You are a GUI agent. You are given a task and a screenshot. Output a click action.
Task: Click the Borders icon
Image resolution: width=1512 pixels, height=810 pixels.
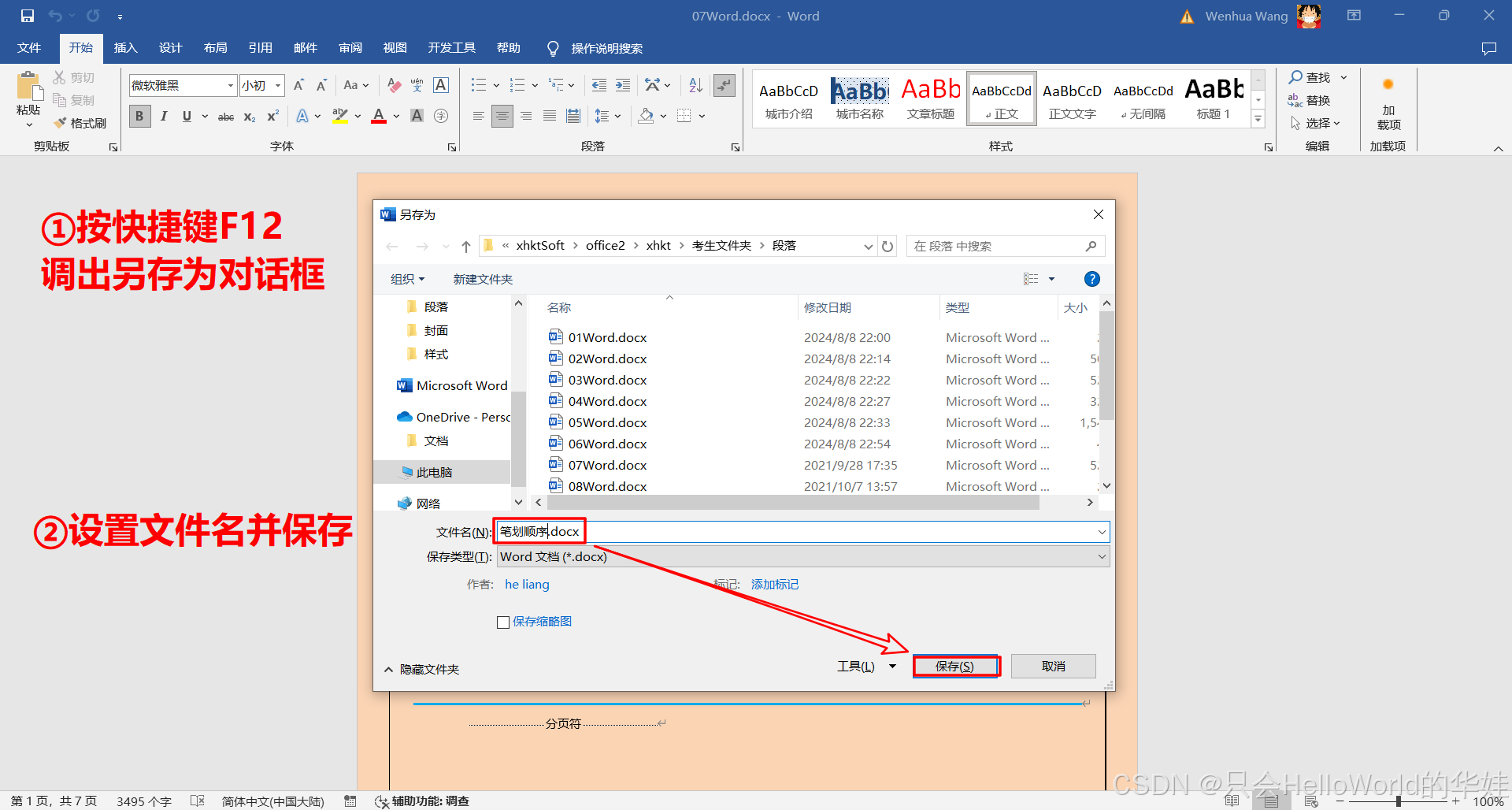point(684,116)
